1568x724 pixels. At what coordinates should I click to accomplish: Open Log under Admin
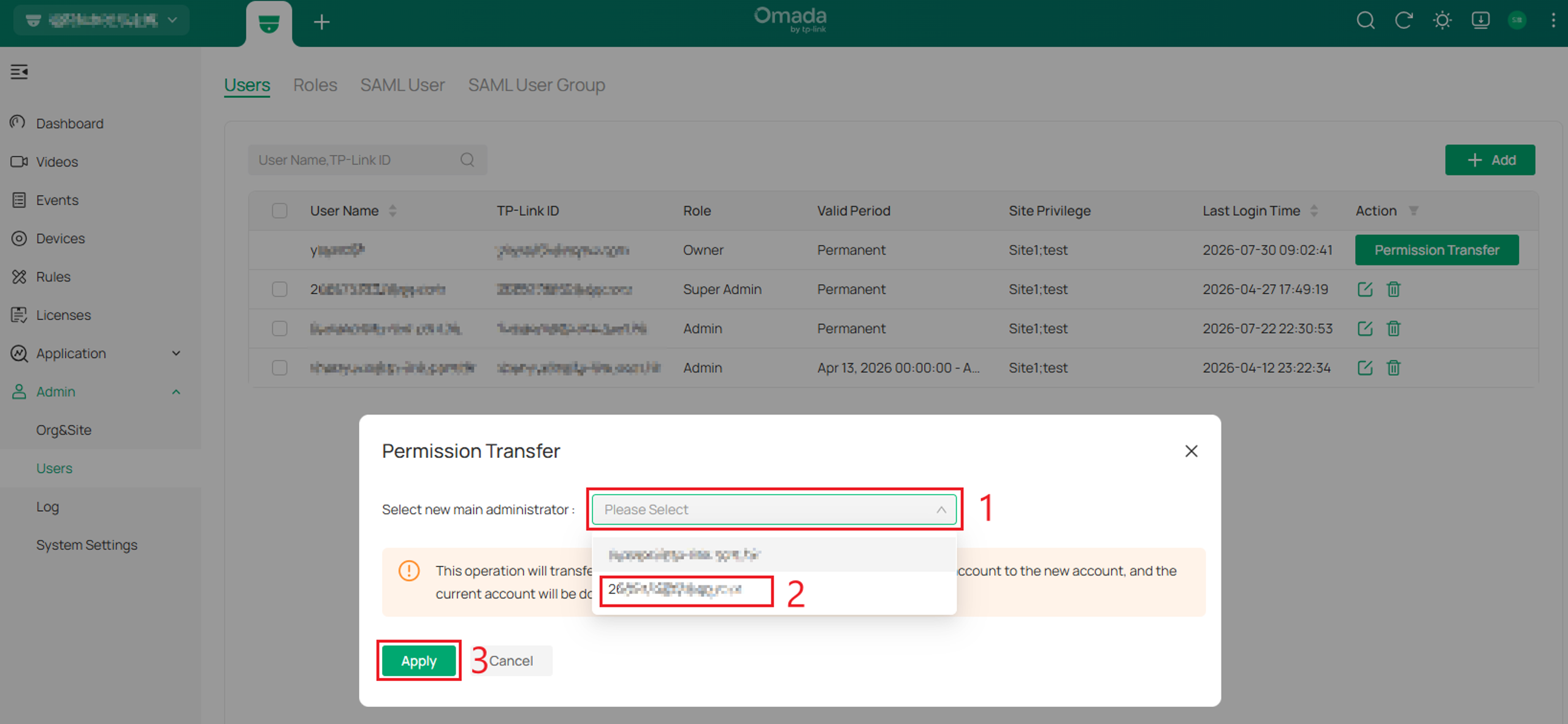pos(47,507)
